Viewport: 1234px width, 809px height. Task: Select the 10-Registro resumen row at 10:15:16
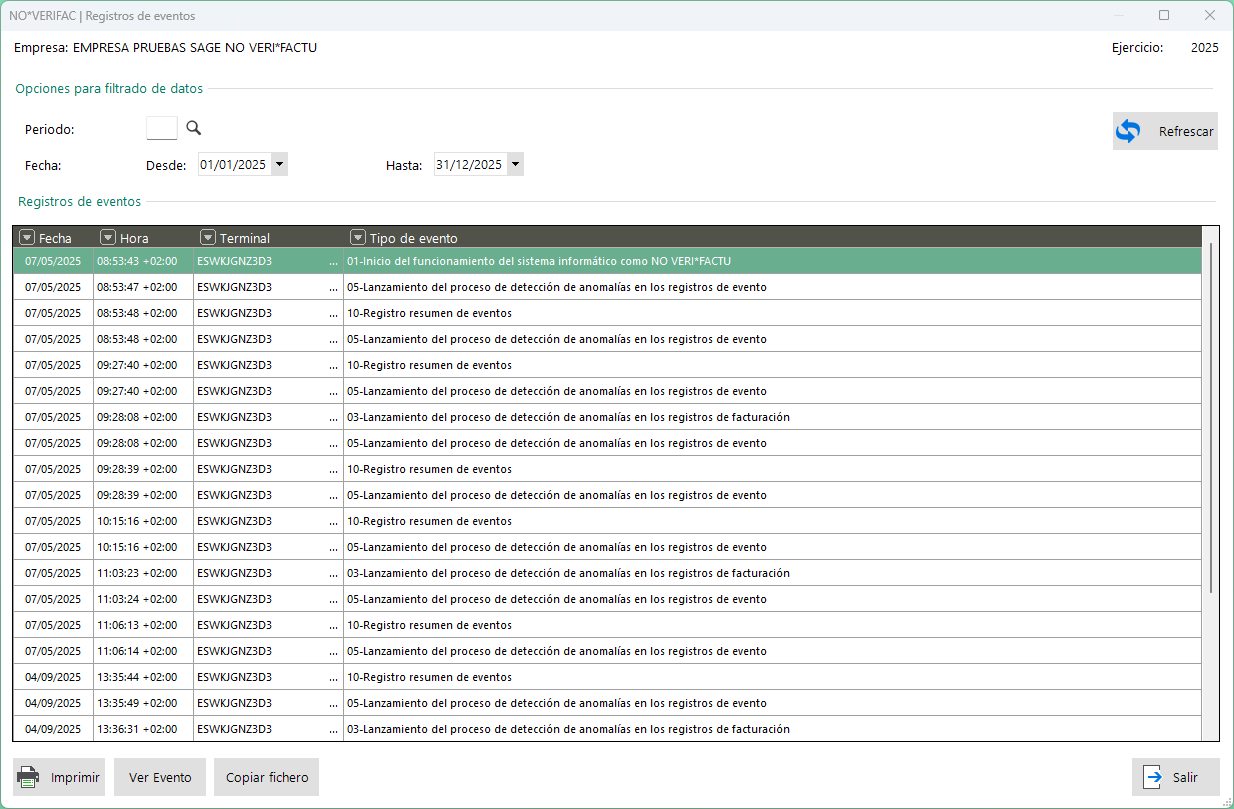607,521
